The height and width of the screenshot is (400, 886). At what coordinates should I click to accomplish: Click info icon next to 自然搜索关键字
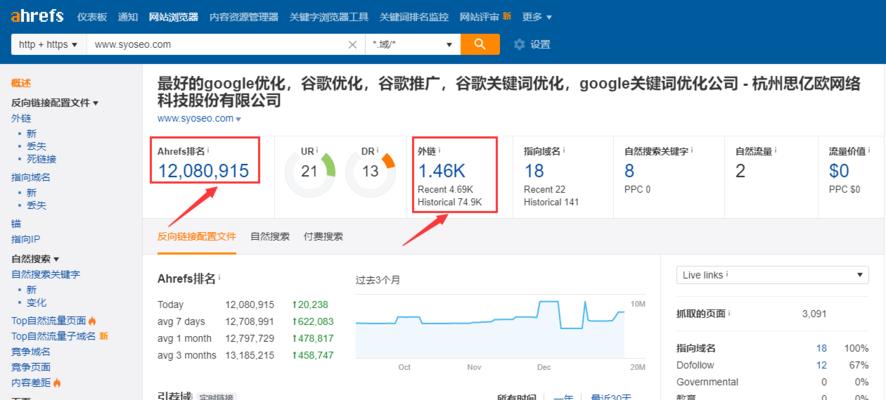pos(692,150)
